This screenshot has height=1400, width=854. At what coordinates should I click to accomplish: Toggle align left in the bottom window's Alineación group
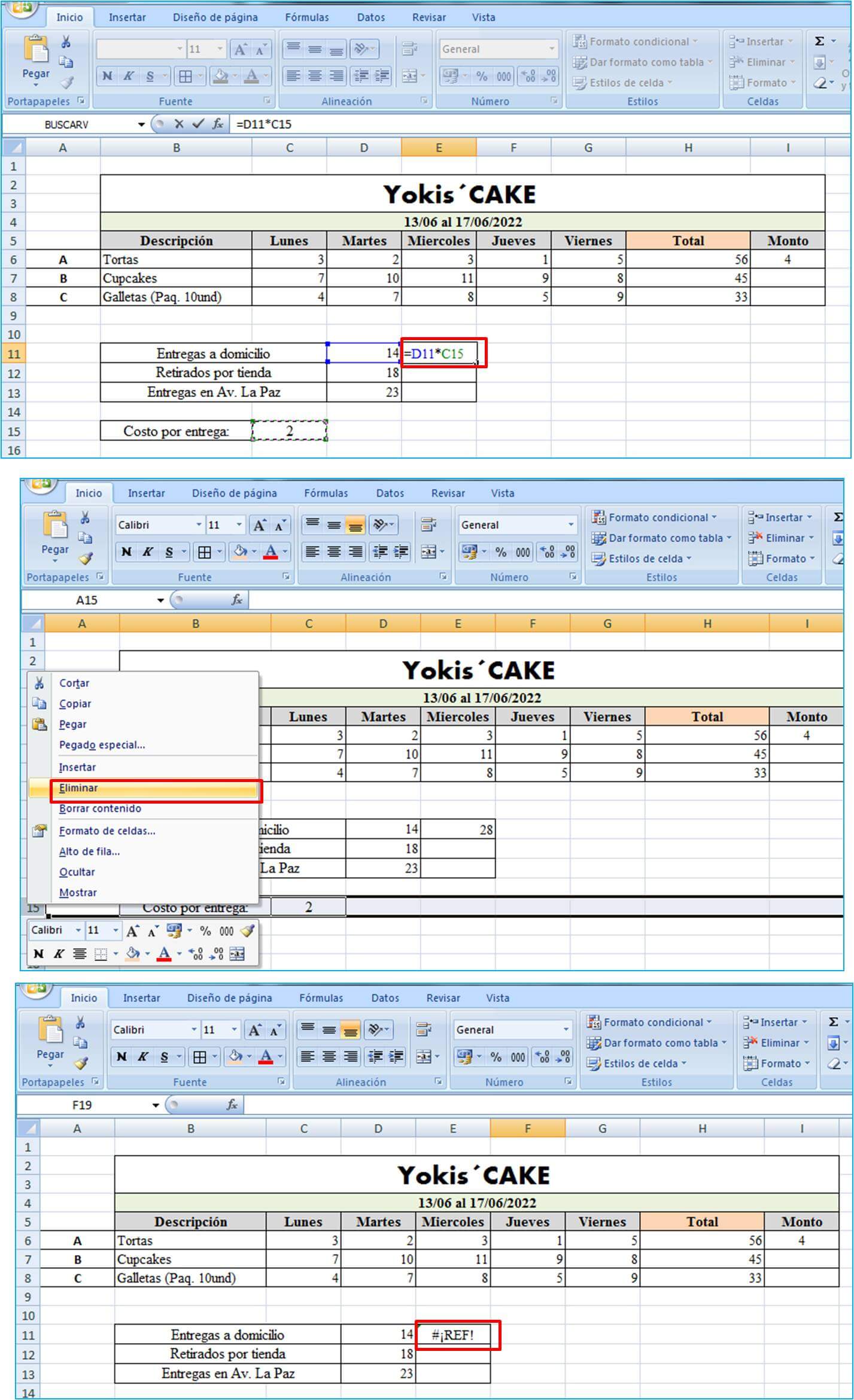(x=307, y=1056)
